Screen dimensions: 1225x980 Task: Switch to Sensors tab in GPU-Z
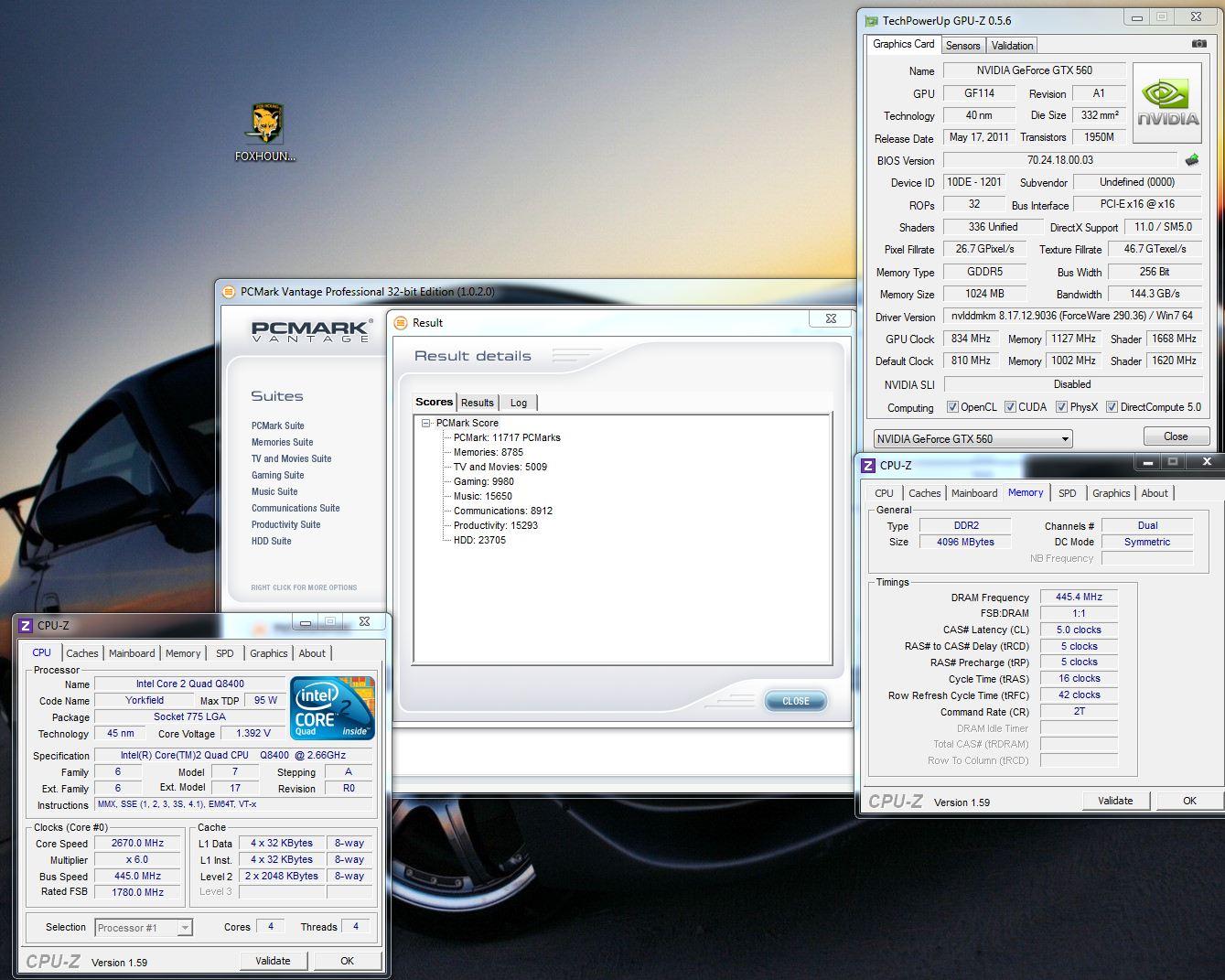point(962,46)
